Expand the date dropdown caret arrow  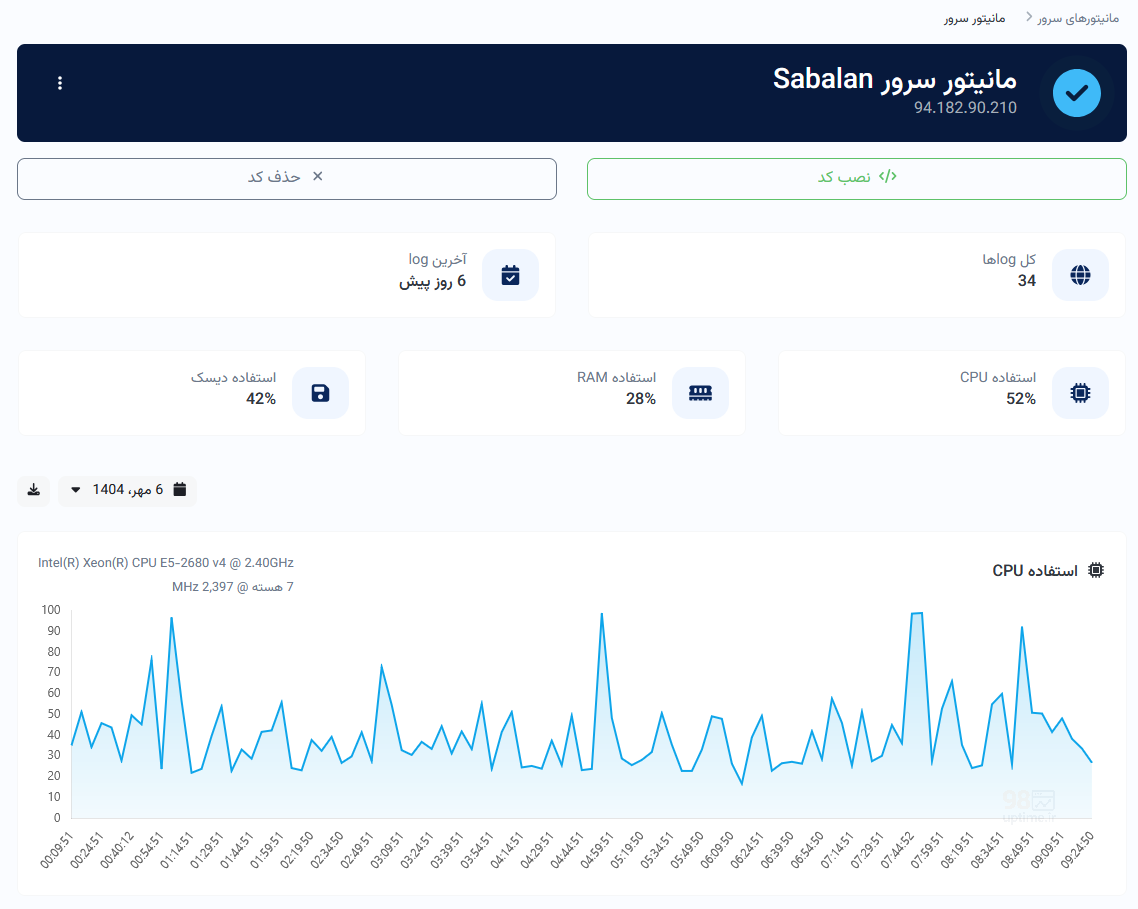pyautogui.click(x=76, y=490)
